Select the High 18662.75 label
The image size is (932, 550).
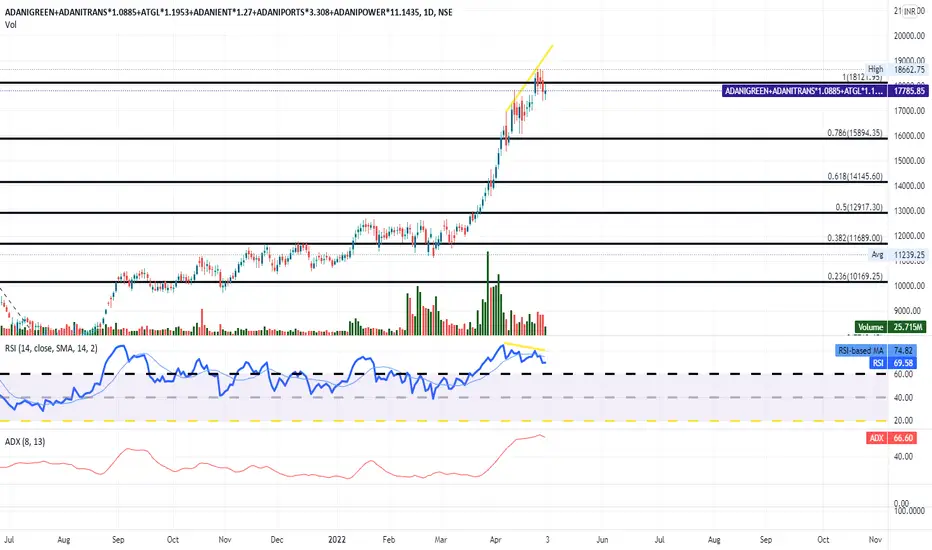pos(896,70)
